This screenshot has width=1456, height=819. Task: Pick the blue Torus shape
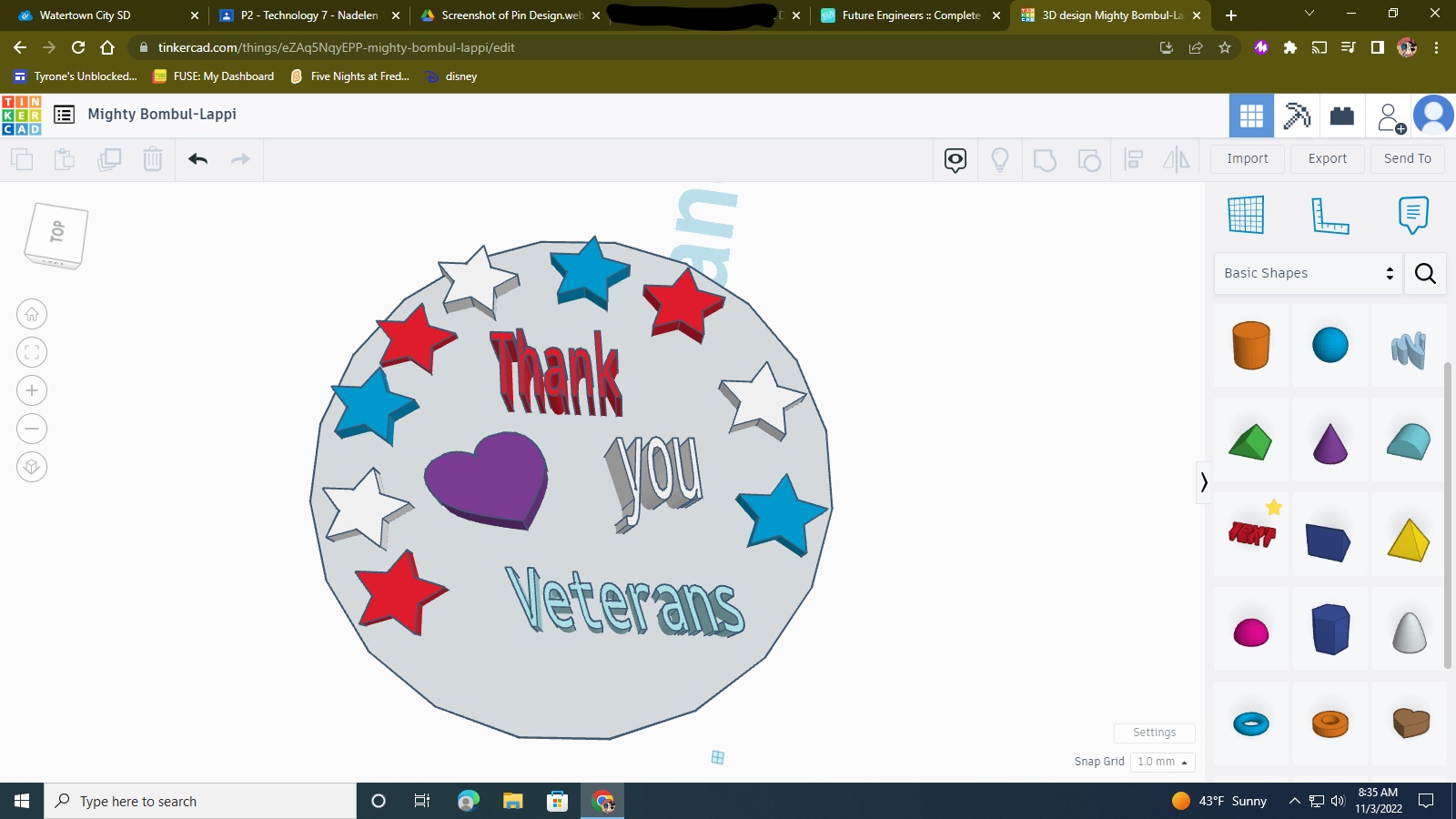1251,724
